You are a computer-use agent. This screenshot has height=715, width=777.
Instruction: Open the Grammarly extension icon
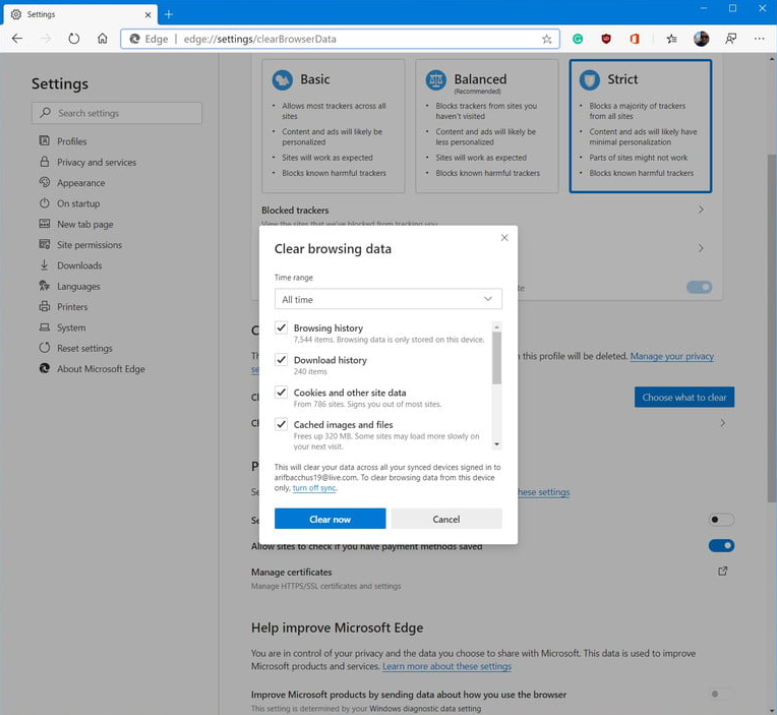578,39
